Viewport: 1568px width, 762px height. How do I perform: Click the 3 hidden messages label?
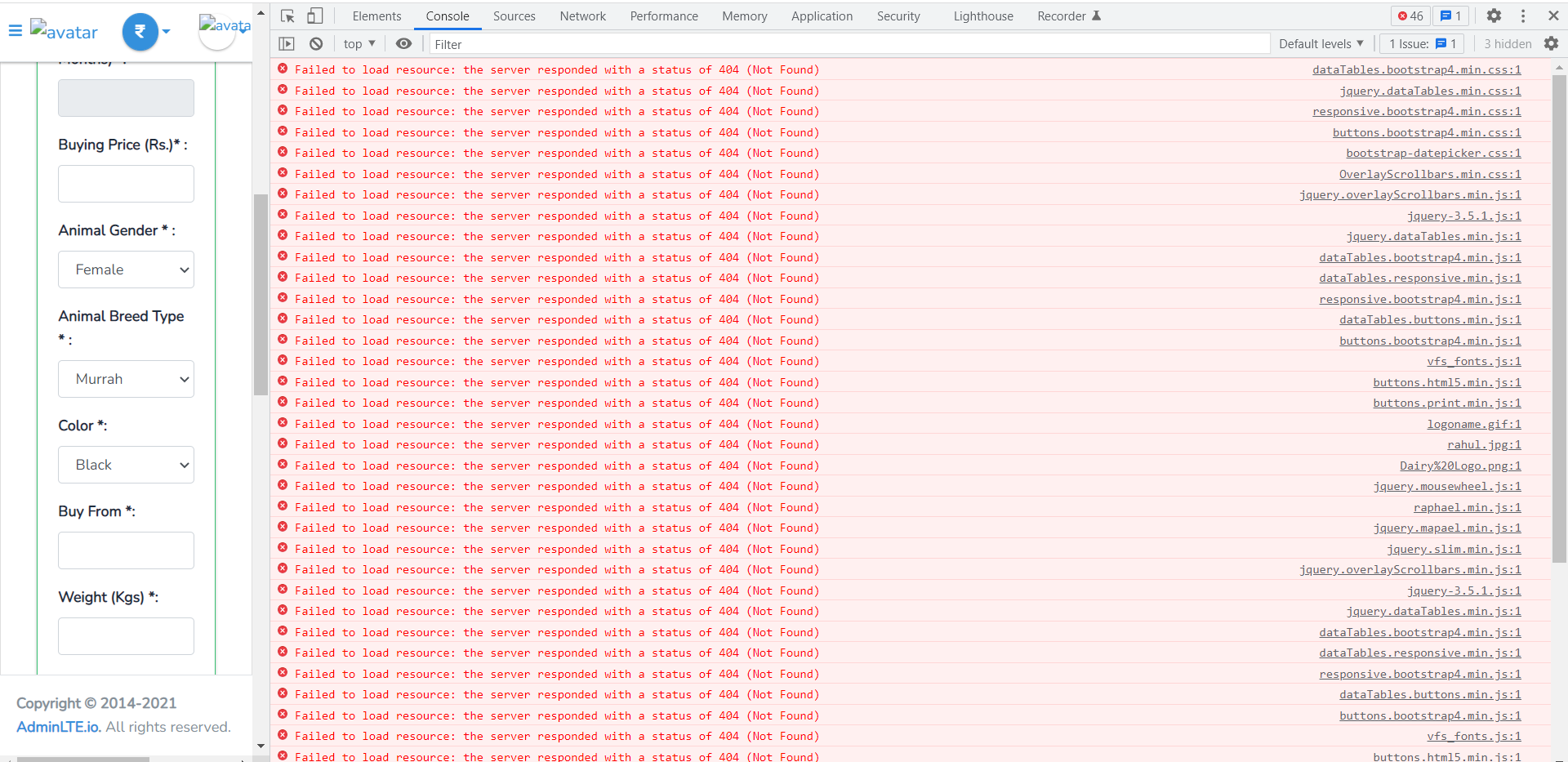coord(1508,44)
